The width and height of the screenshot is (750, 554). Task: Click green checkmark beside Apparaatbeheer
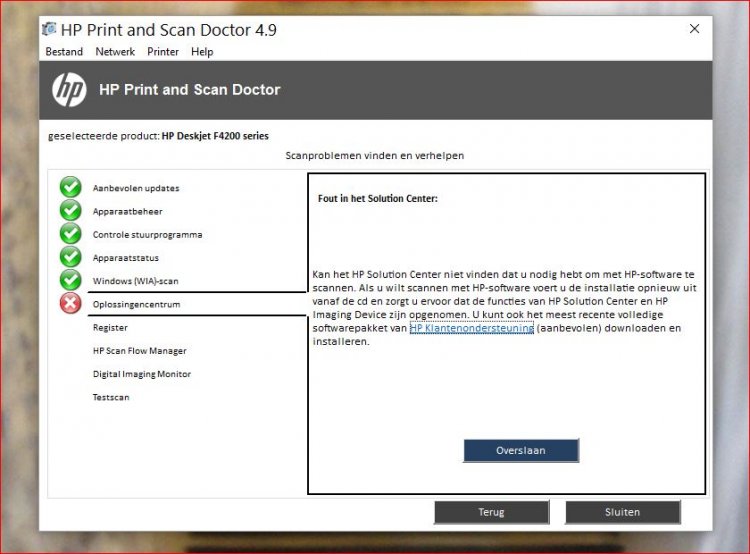70,211
